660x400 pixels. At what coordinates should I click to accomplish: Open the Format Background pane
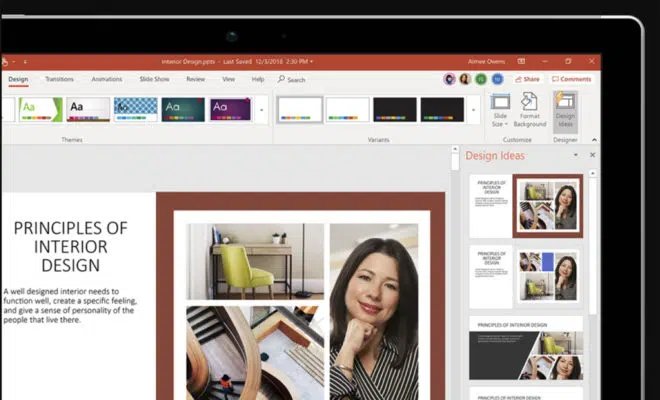pos(530,108)
